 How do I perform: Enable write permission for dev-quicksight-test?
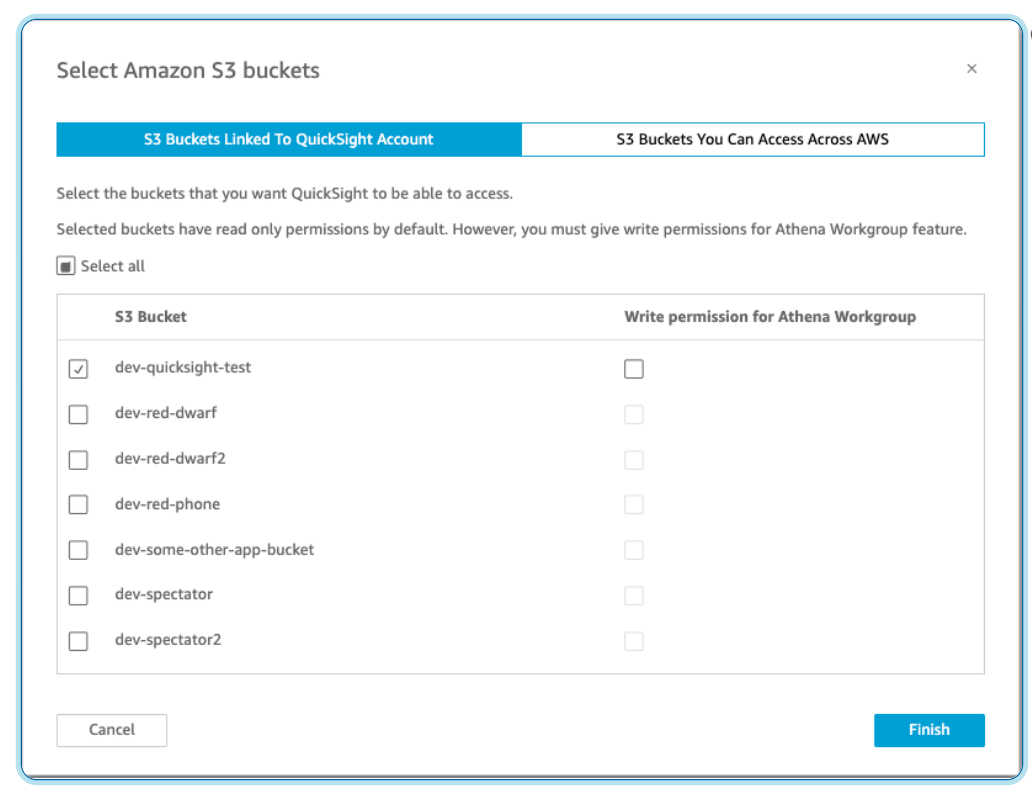tap(634, 368)
